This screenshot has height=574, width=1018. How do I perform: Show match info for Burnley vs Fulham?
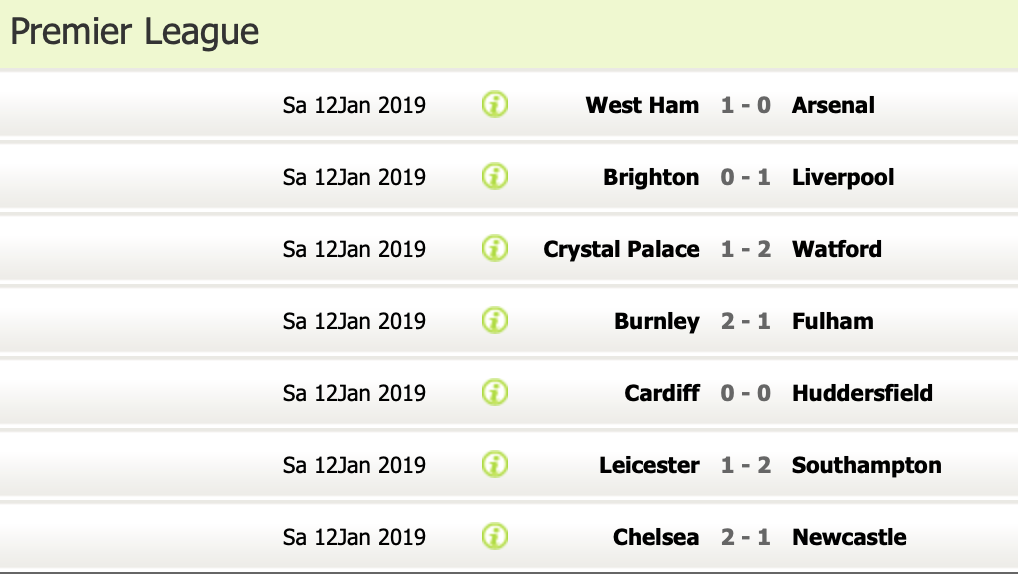(x=495, y=321)
